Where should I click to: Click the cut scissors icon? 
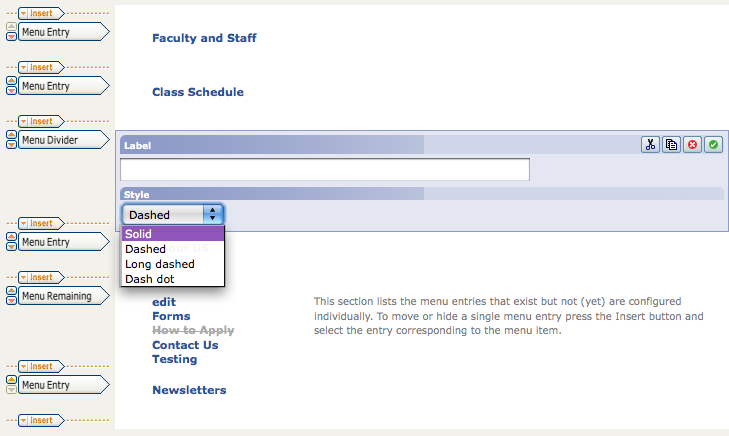coord(650,145)
